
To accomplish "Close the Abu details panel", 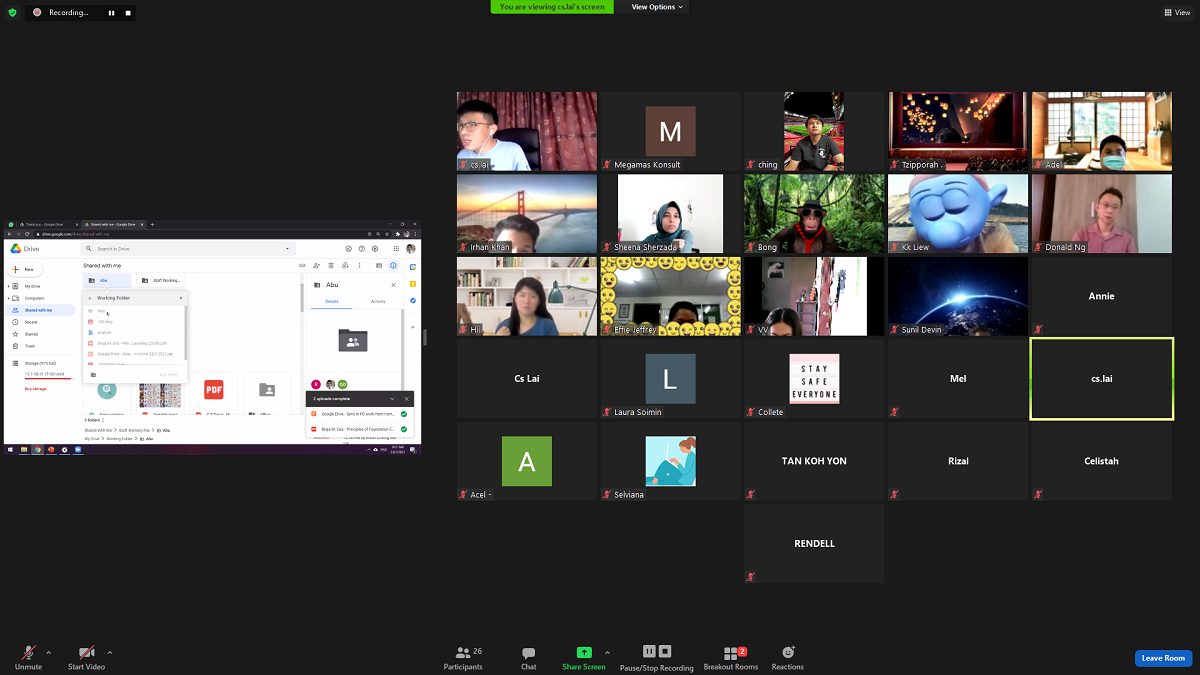I will [x=393, y=285].
